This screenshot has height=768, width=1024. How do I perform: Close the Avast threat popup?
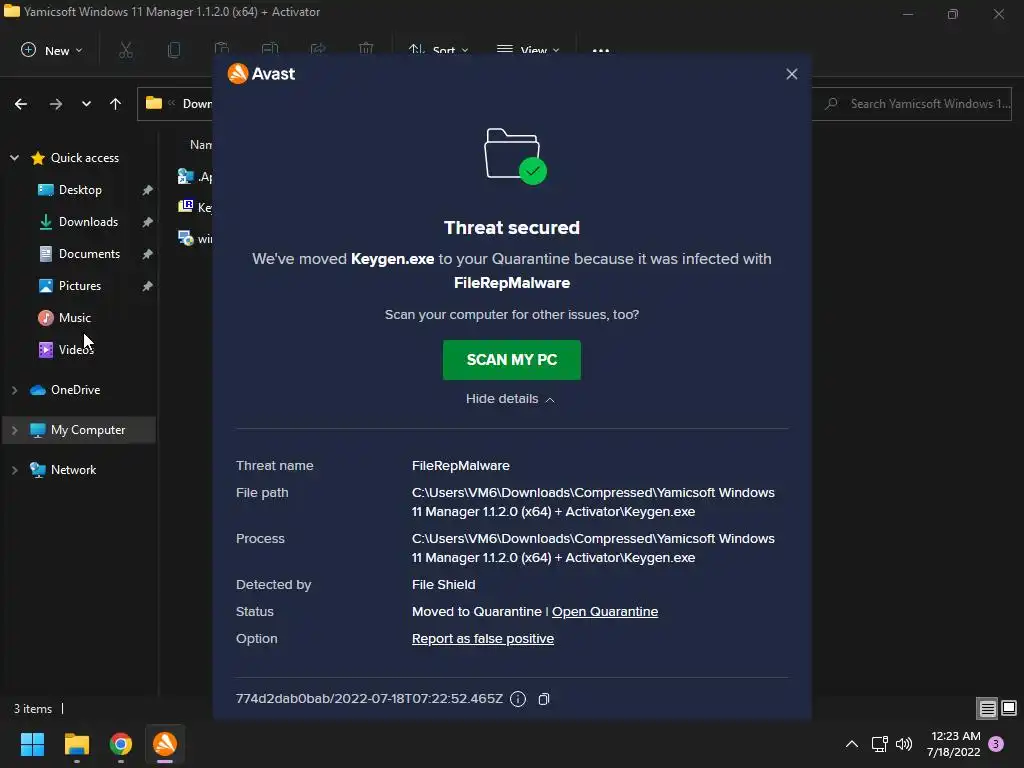[792, 74]
